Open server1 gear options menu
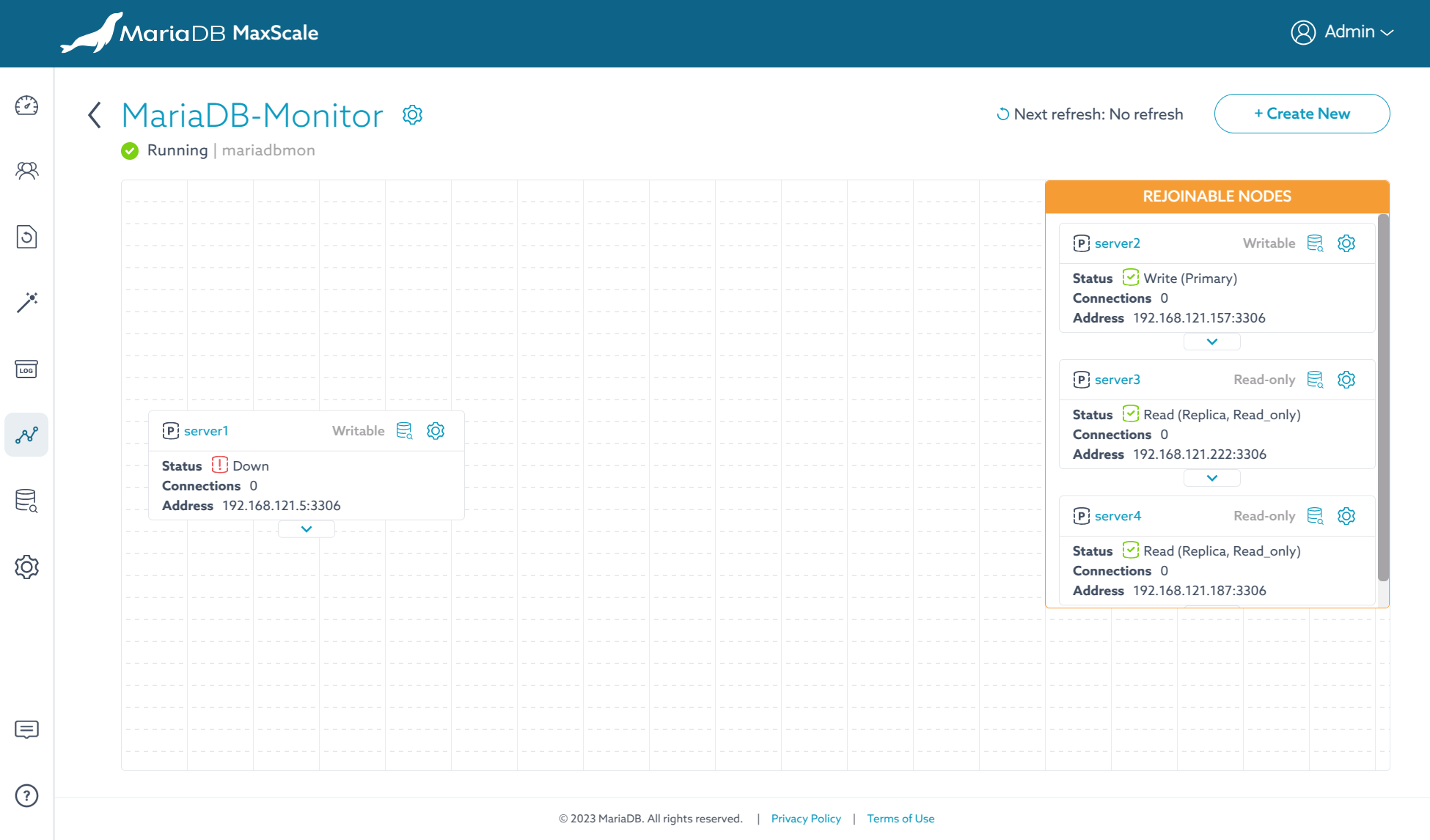1430x840 pixels. point(436,431)
